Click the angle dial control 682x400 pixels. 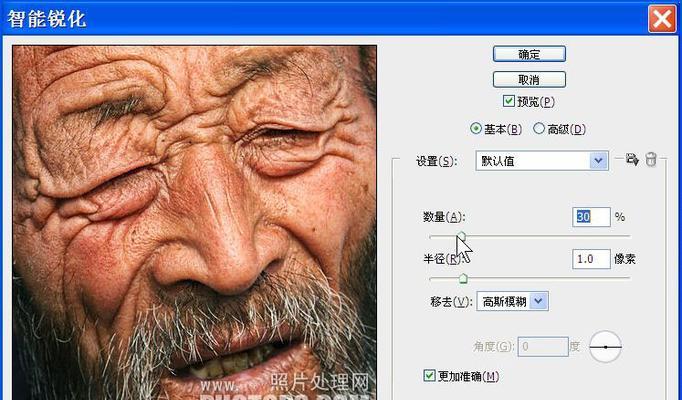pyautogui.click(x=605, y=347)
